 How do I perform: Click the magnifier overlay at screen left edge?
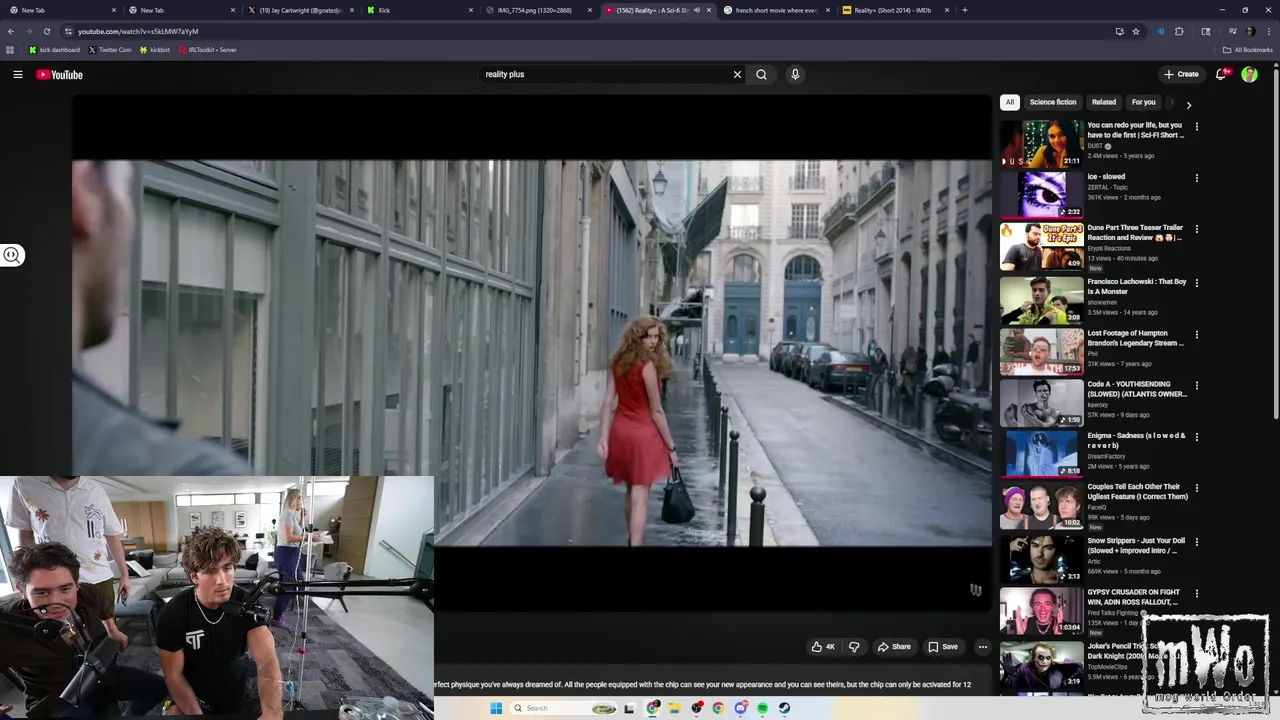click(11, 255)
